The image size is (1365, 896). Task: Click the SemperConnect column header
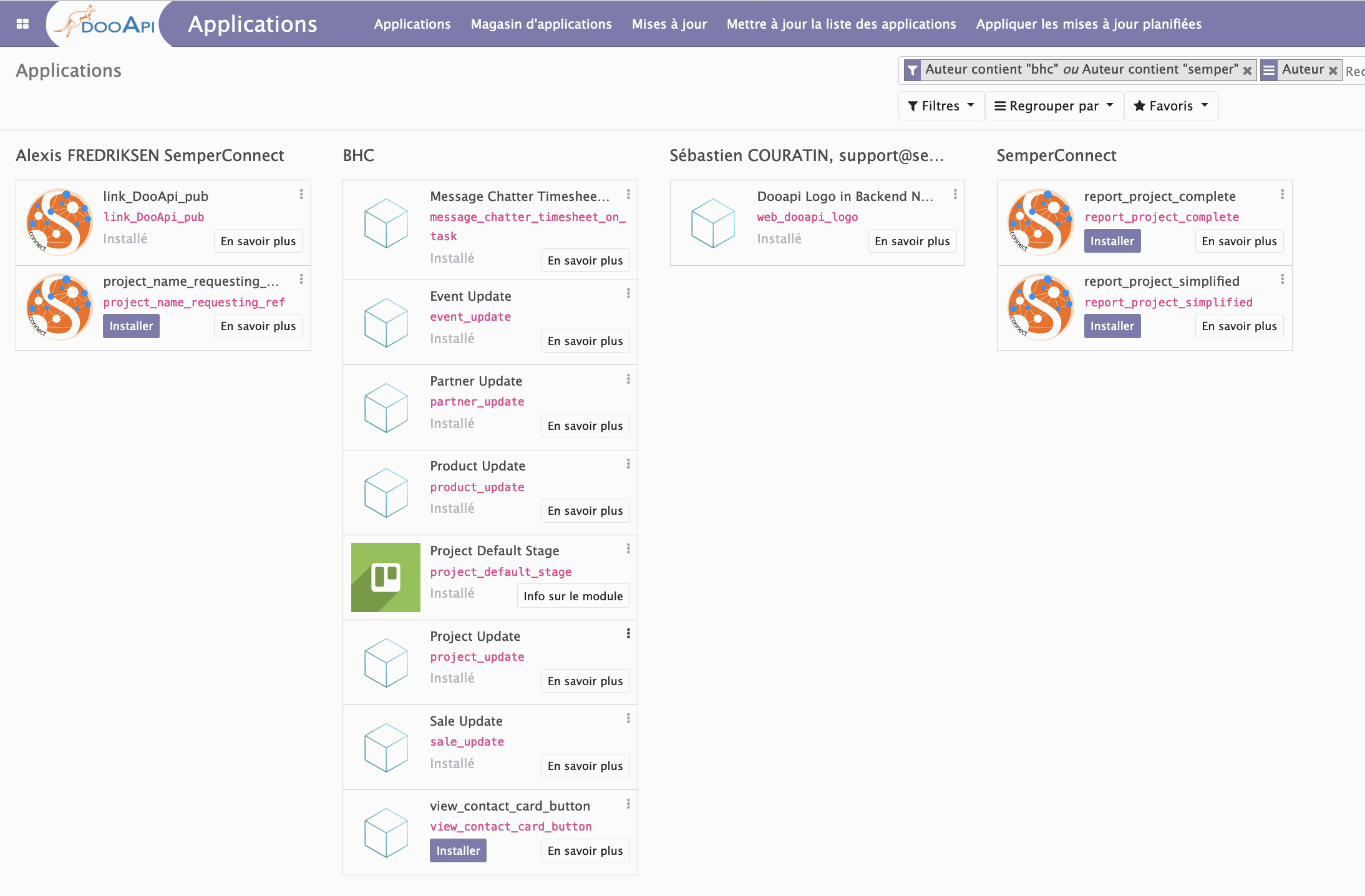pyautogui.click(x=1056, y=155)
